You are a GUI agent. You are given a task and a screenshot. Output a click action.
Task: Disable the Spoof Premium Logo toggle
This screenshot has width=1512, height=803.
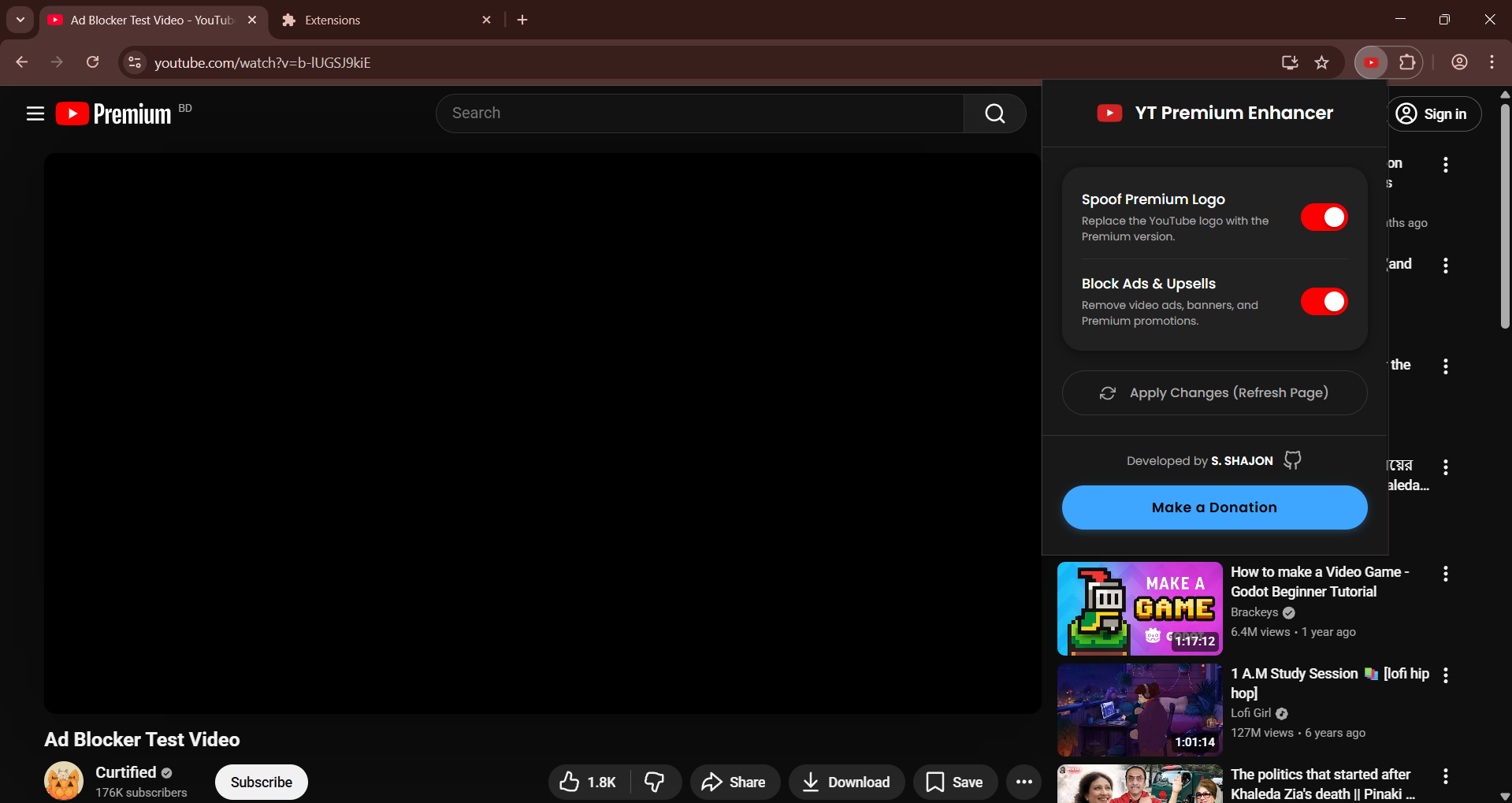1324,217
